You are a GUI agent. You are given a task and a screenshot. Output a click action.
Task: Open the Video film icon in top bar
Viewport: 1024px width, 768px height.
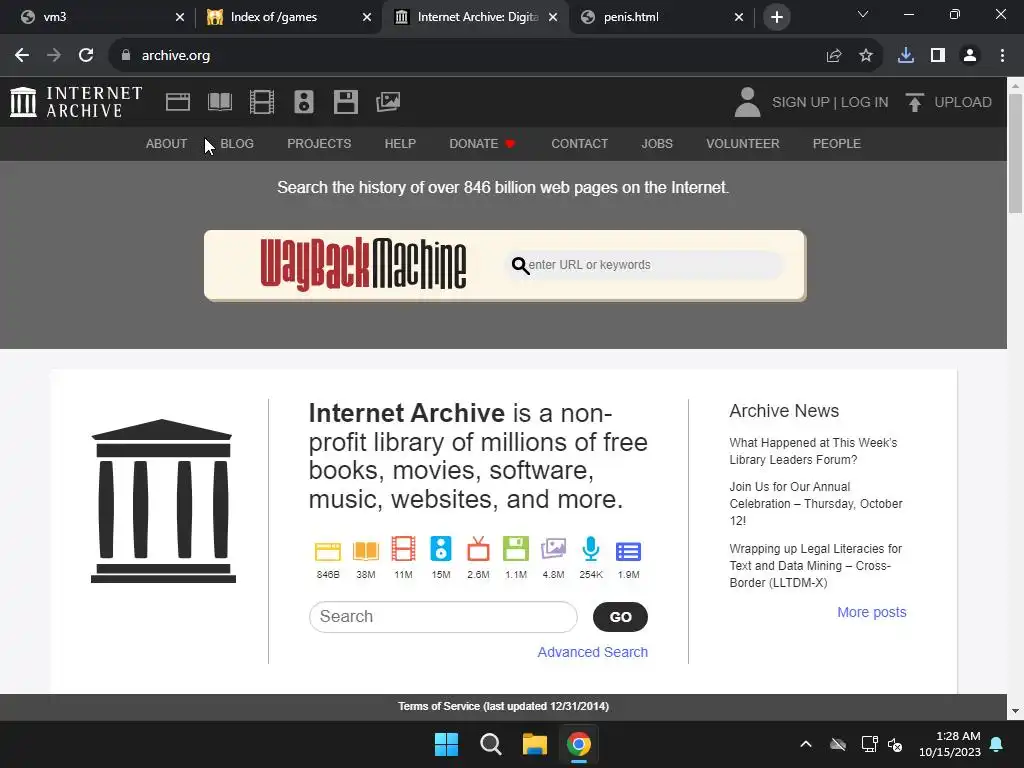[x=262, y=102]
